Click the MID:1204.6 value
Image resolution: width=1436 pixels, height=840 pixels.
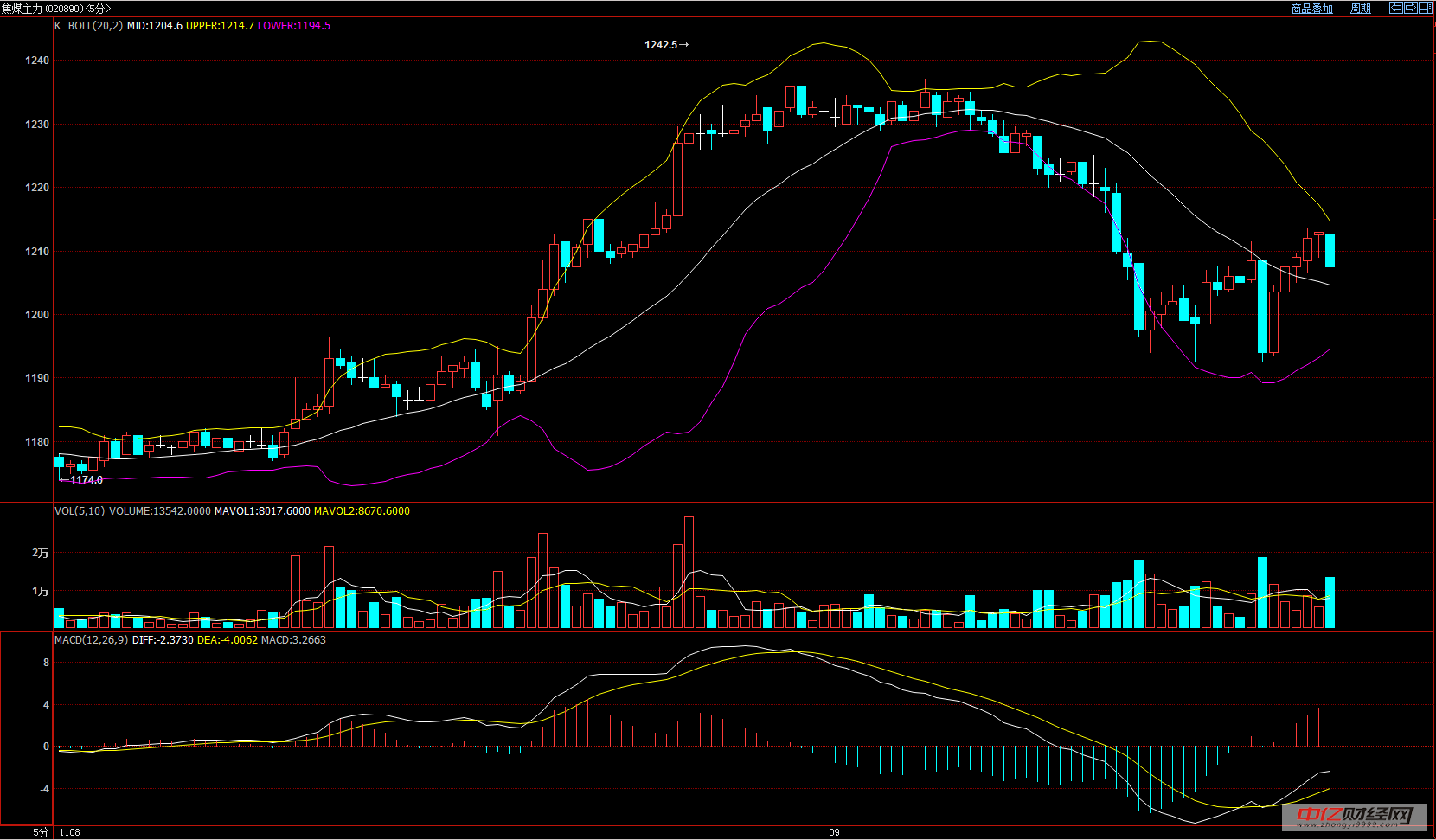point(155,26)
